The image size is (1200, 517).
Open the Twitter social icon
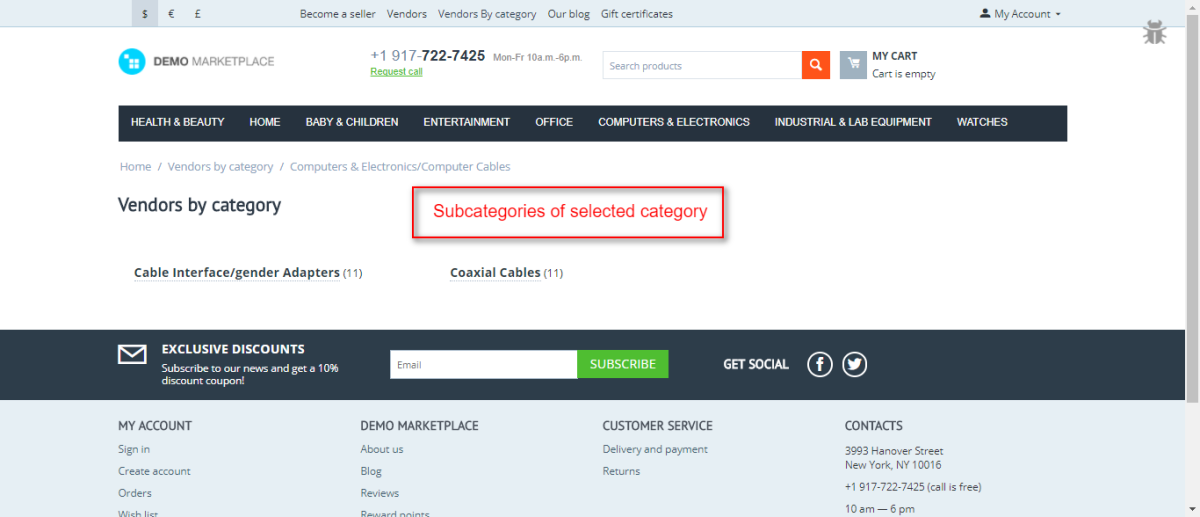[x=854, y=364]
